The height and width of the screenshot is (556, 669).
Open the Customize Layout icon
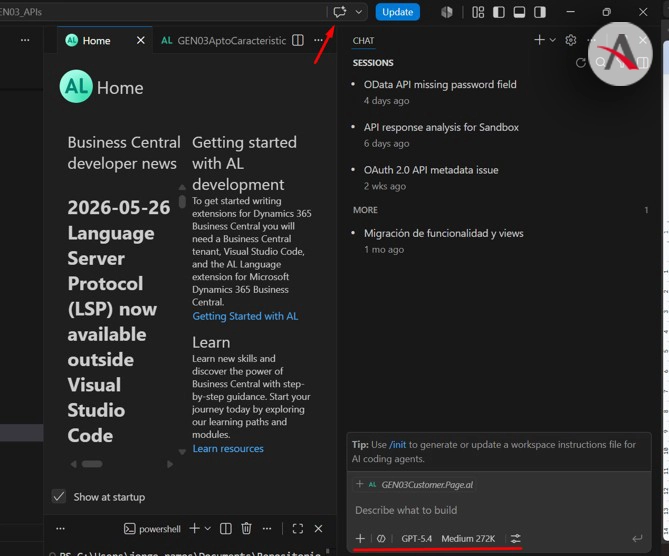tap(478, 12)
